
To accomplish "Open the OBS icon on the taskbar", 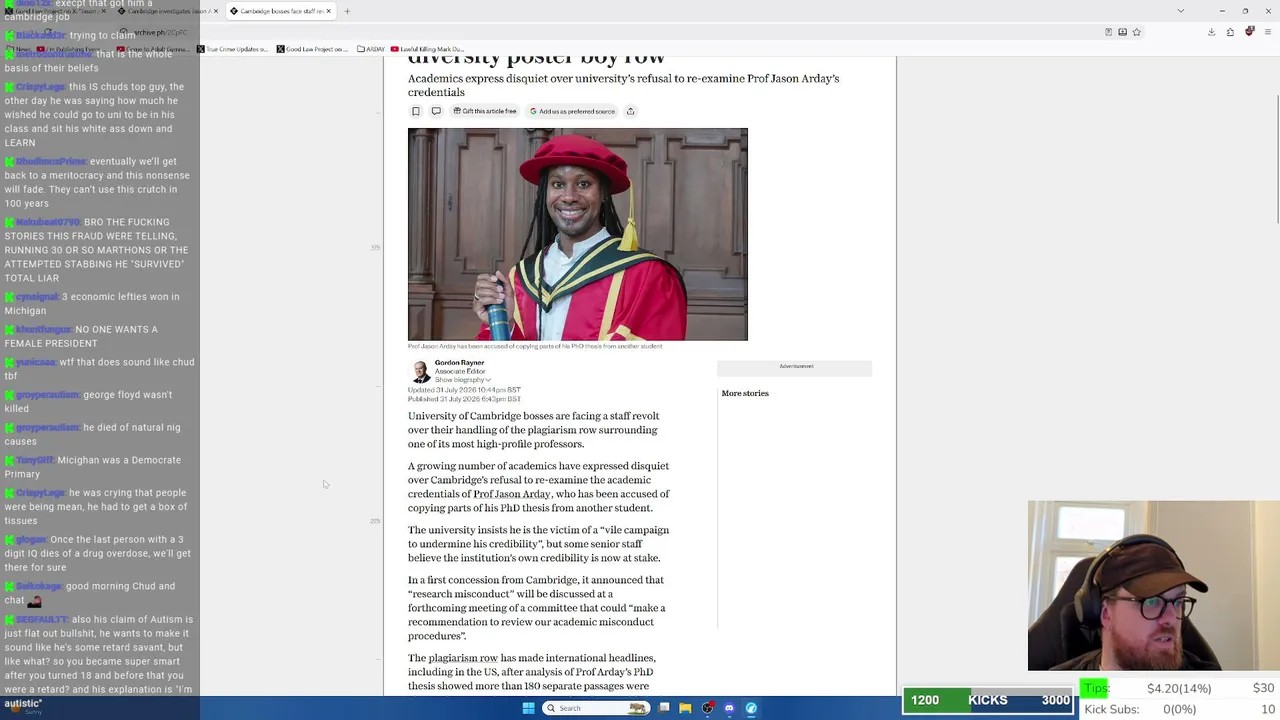I will pos(708,708).
